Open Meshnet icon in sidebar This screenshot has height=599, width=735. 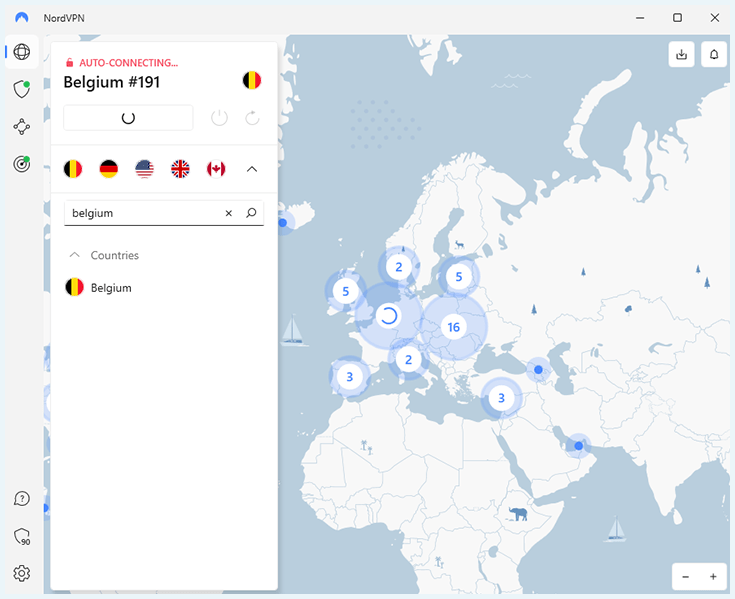(x=22, y=127)
